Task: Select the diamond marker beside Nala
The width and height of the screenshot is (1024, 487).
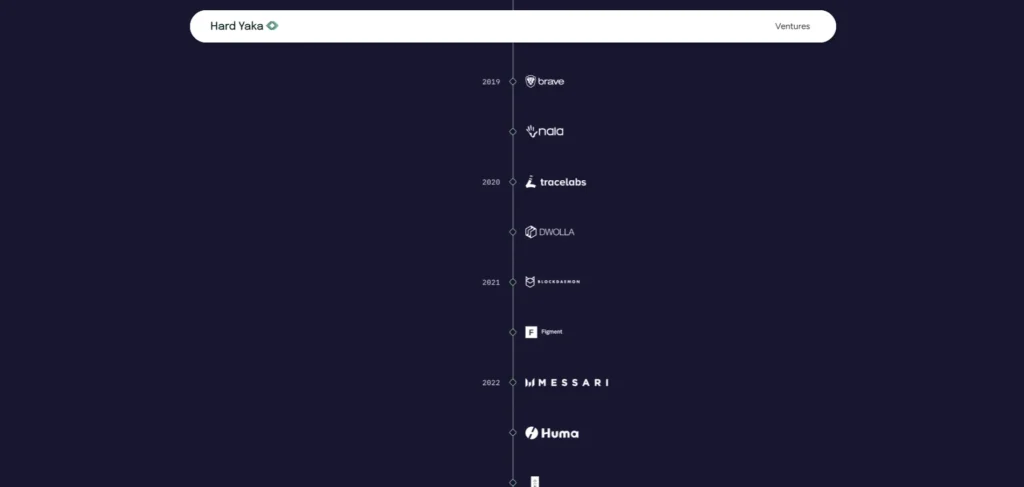Action: click(x=513, y=131)
